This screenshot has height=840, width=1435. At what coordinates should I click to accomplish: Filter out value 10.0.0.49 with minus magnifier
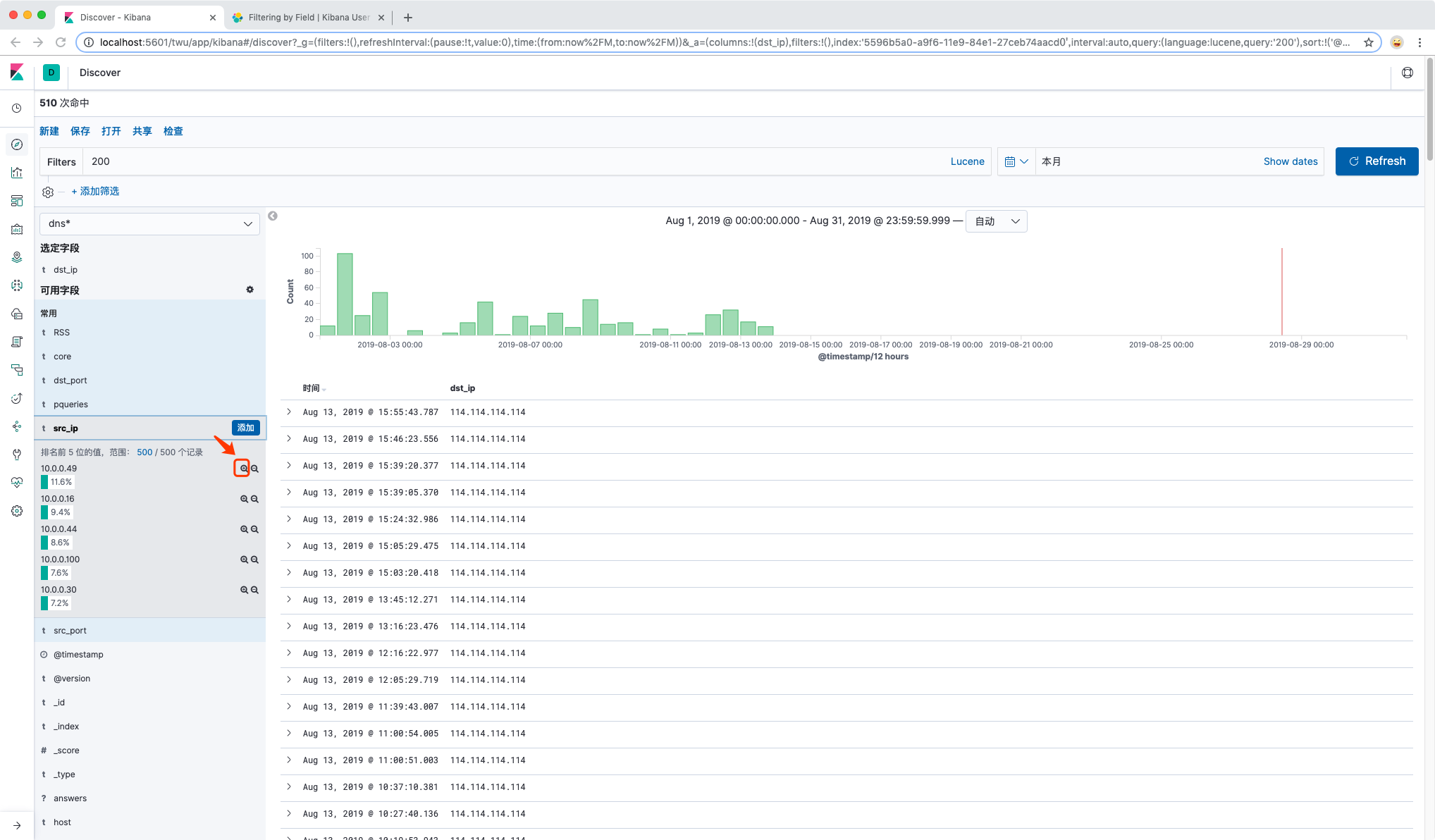tap(254, 469)
